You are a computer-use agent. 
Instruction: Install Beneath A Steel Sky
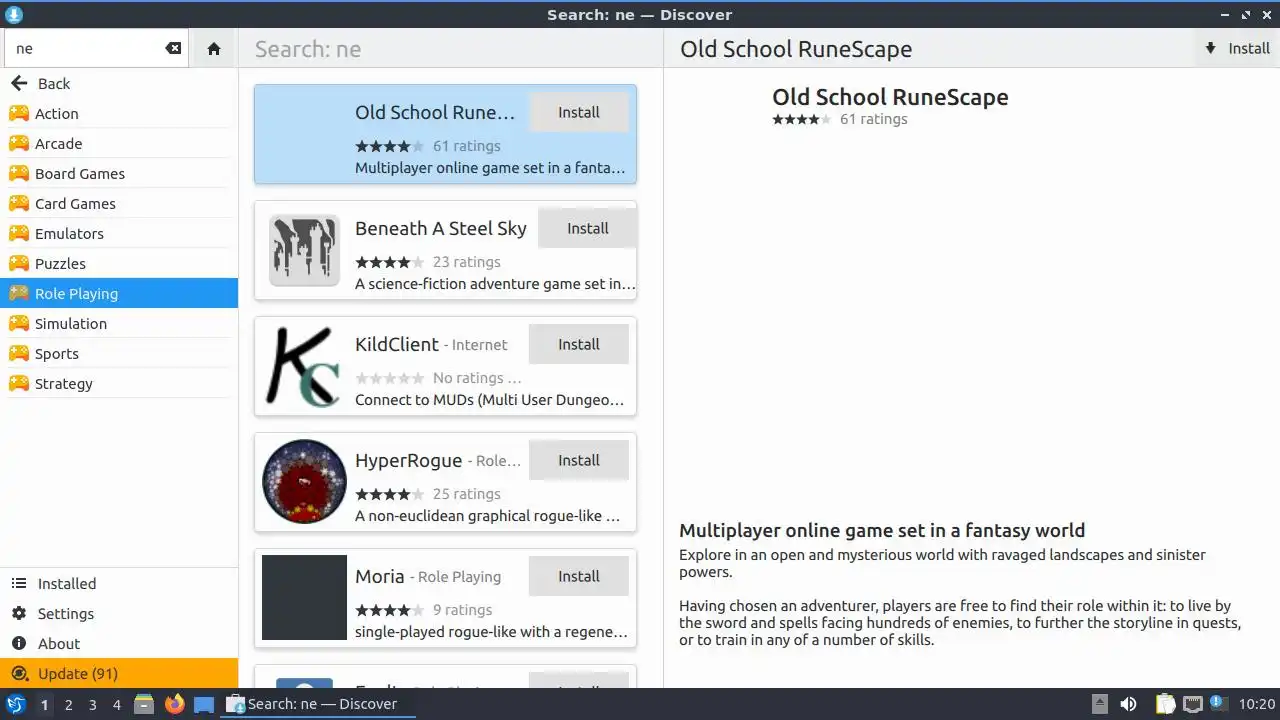pyautogui.click(x=587, y=228)
